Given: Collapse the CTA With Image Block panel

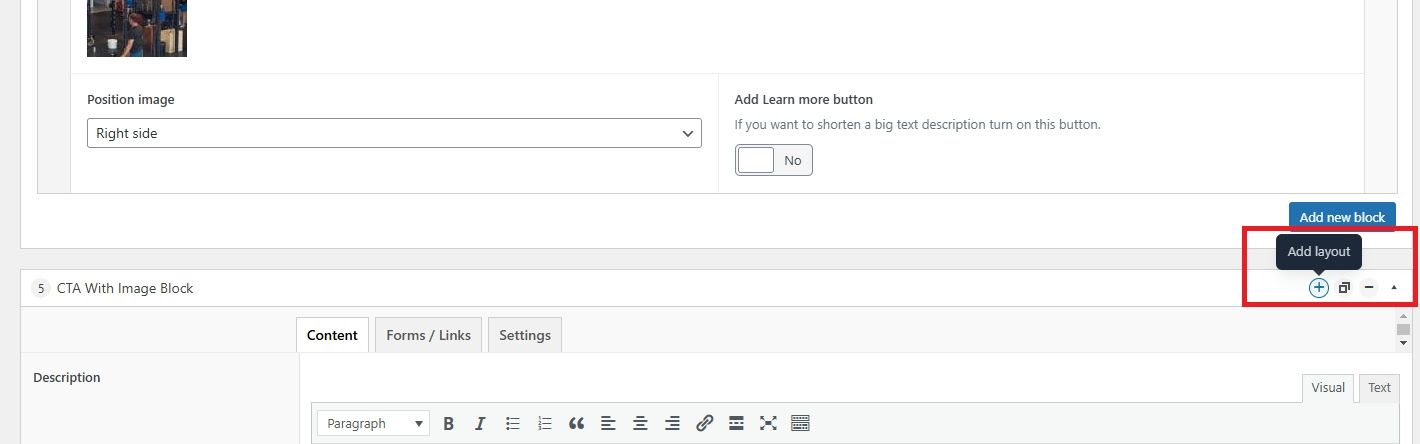Looking at the screenshot, I should pos(1394,288).
